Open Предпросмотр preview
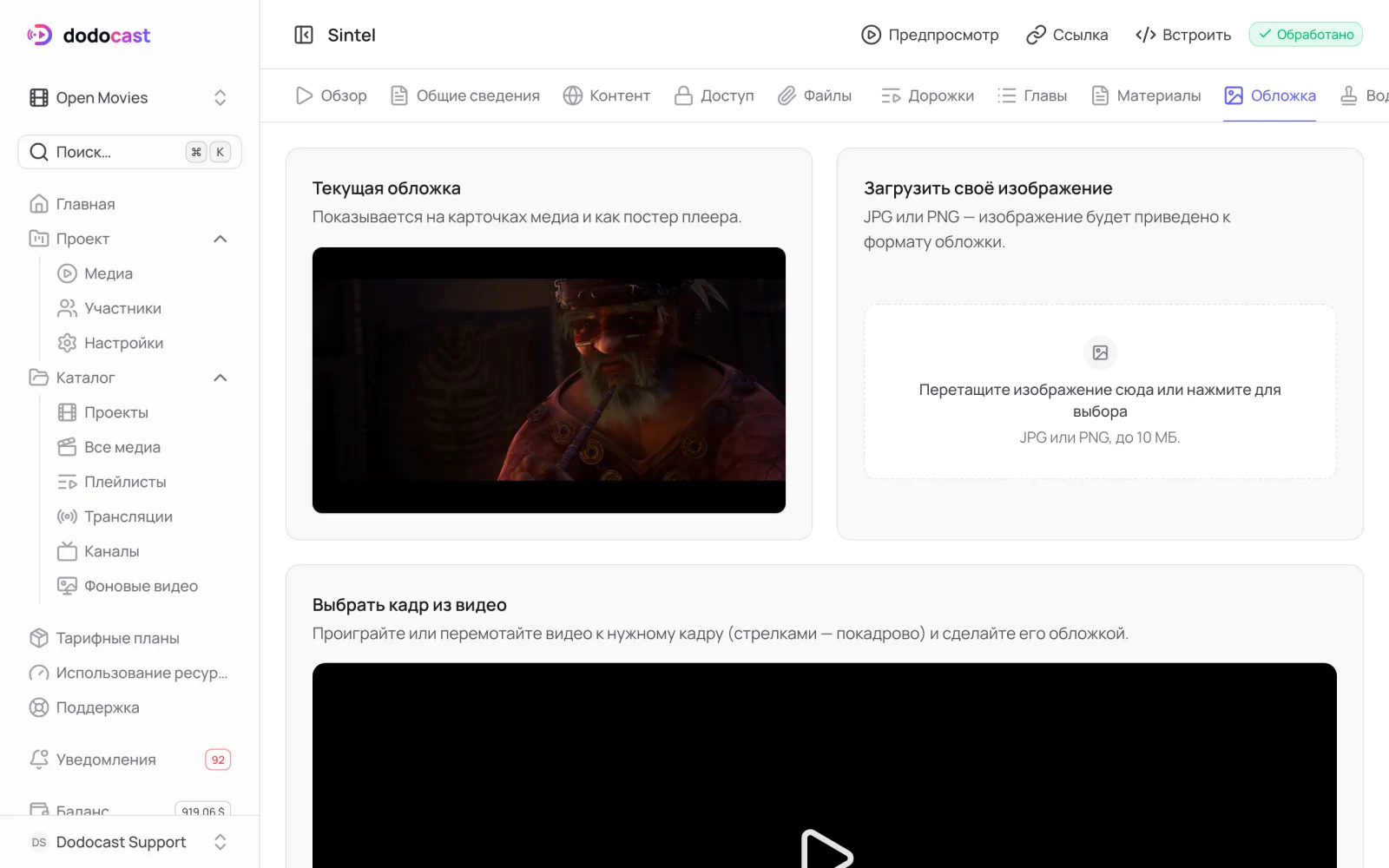Image resolution: width=1389 pixels, height=868 pixels. click(x=930, y=35)
